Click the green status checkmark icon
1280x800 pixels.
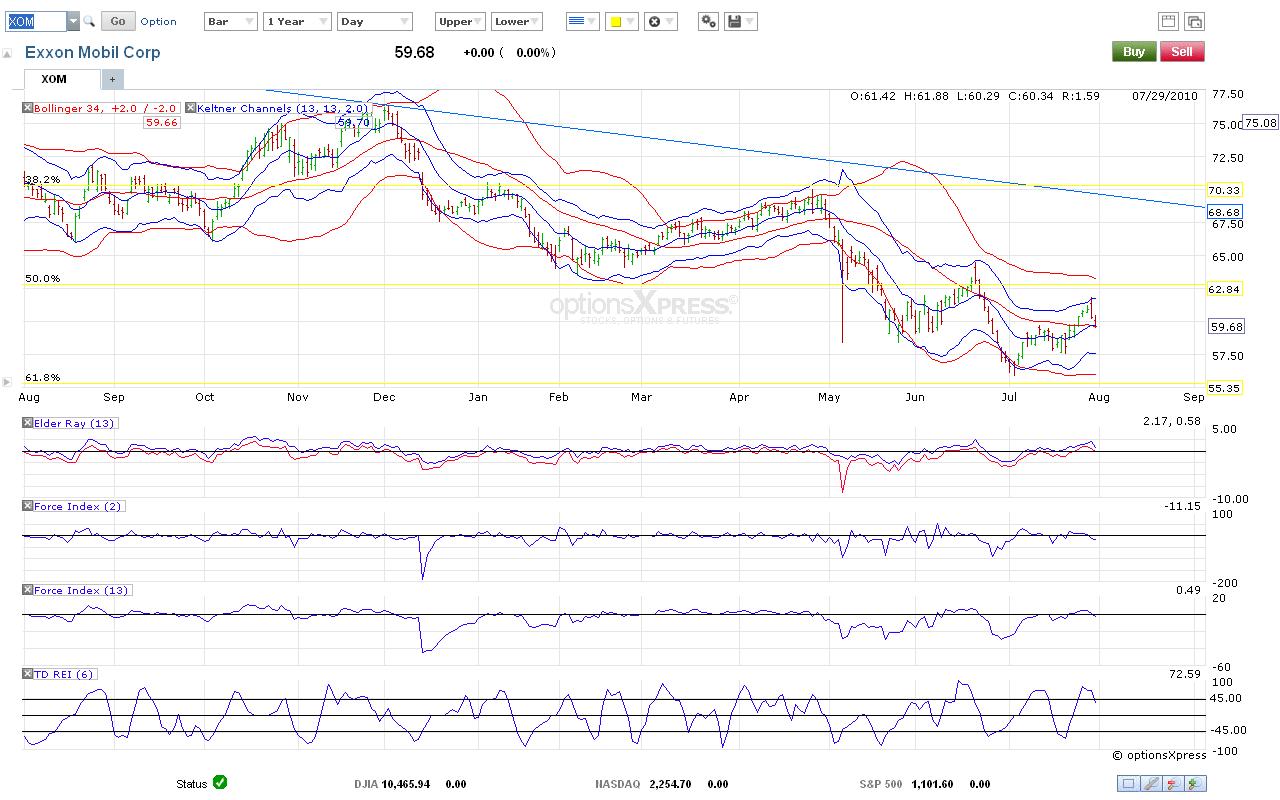220,783
